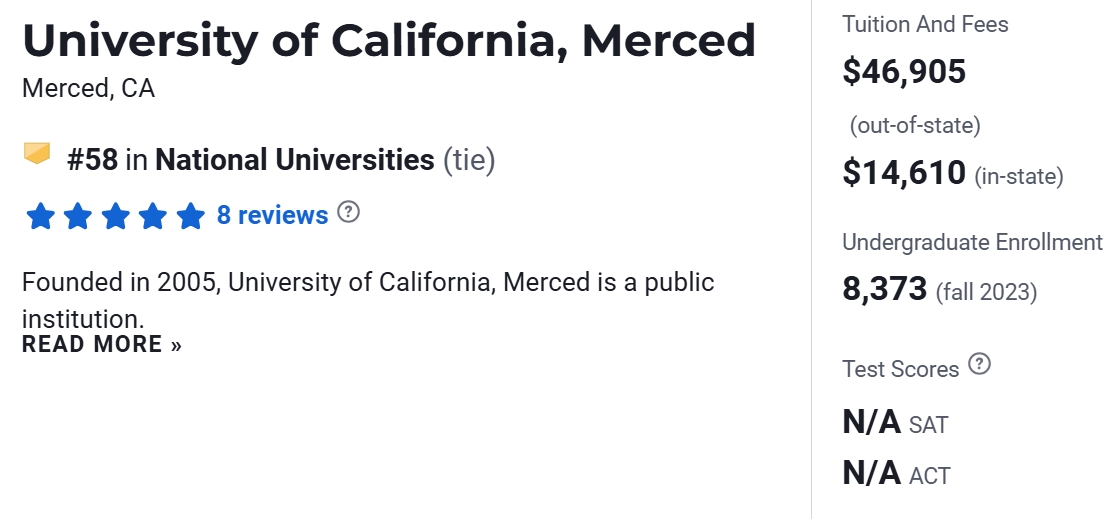Select the 8,373 enrollment number
The image size is (1117, 519).
[885, 289]
